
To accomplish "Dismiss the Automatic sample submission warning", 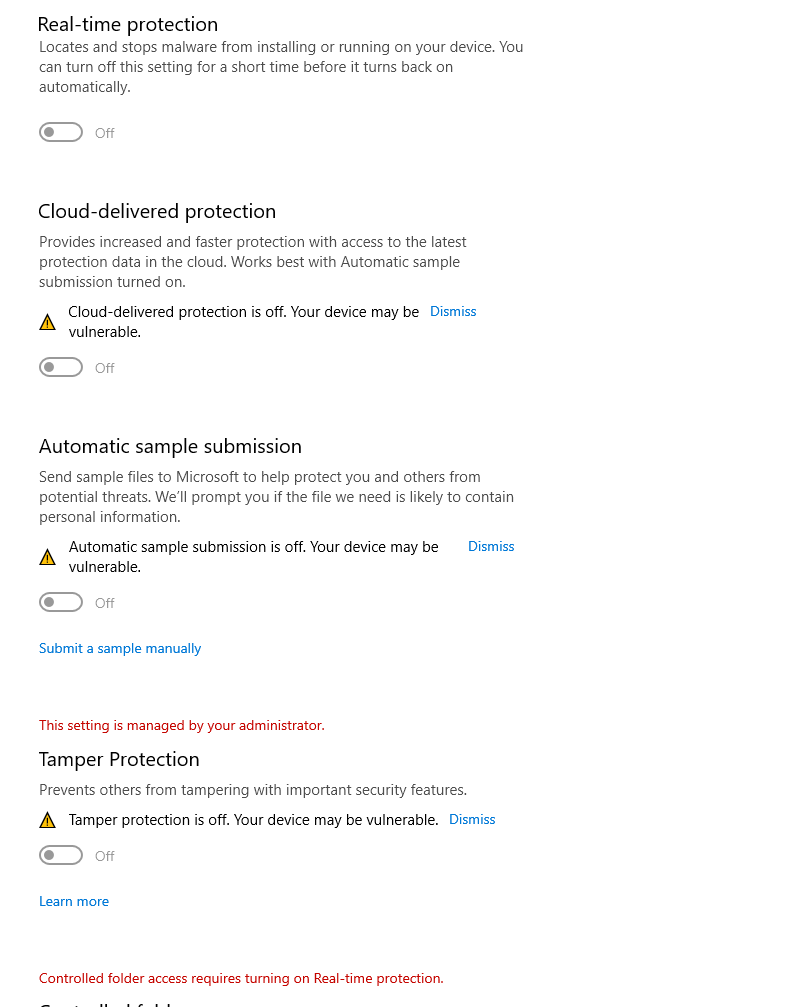I will click(491, 546).
